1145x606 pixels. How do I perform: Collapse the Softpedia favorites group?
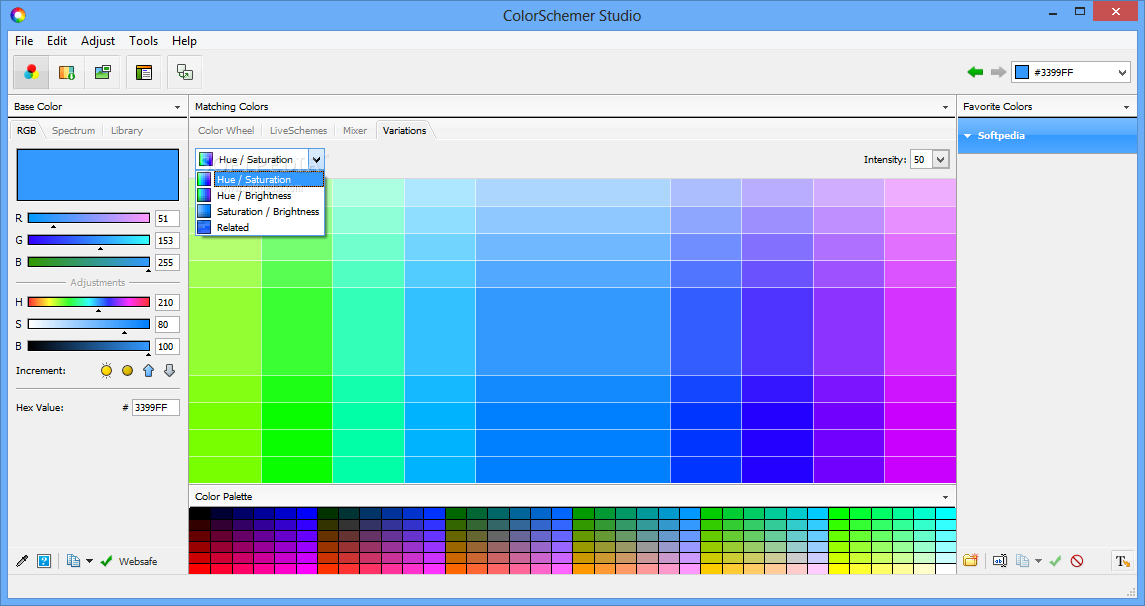point(968,136)
